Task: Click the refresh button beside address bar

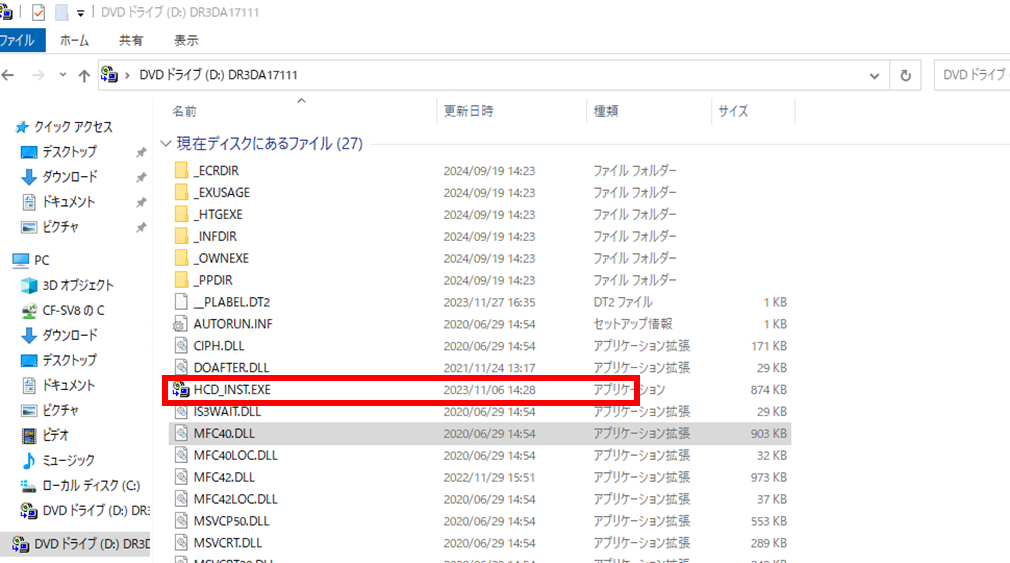Action: [x=905, y=75]
